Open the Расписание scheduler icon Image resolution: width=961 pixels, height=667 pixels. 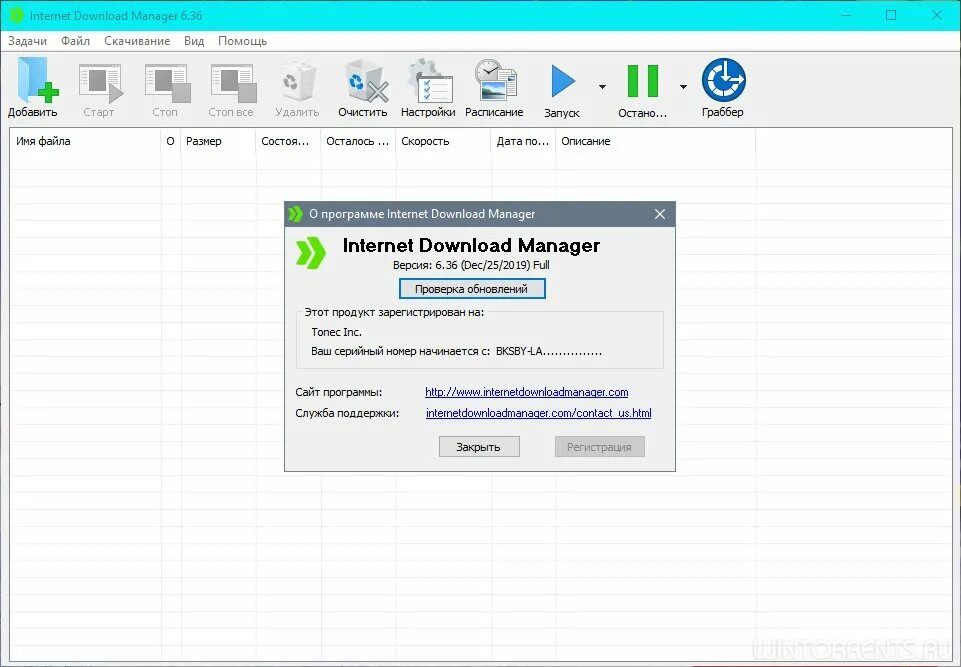(495, 80)
